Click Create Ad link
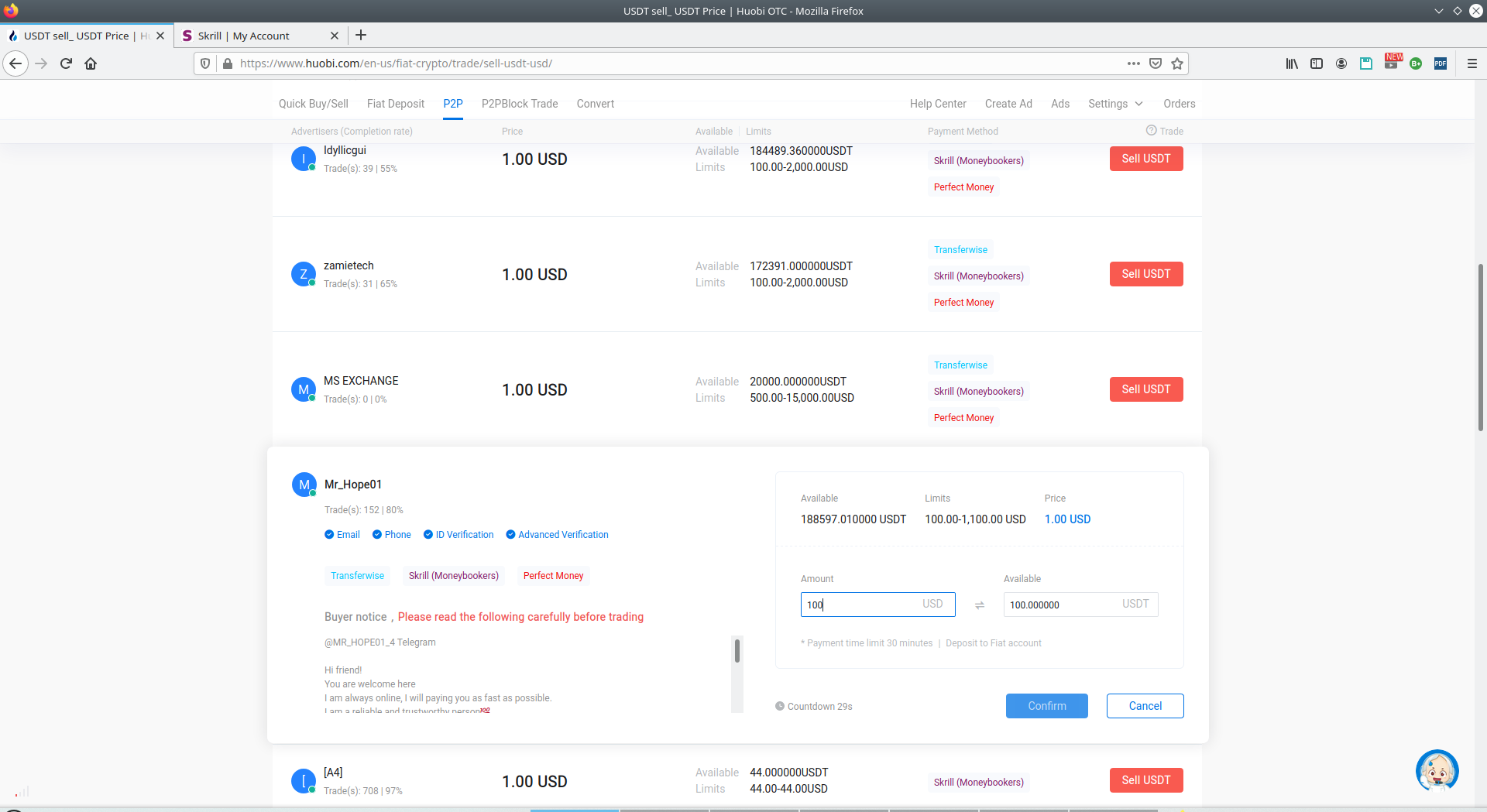 click(x=1008, y=104)
